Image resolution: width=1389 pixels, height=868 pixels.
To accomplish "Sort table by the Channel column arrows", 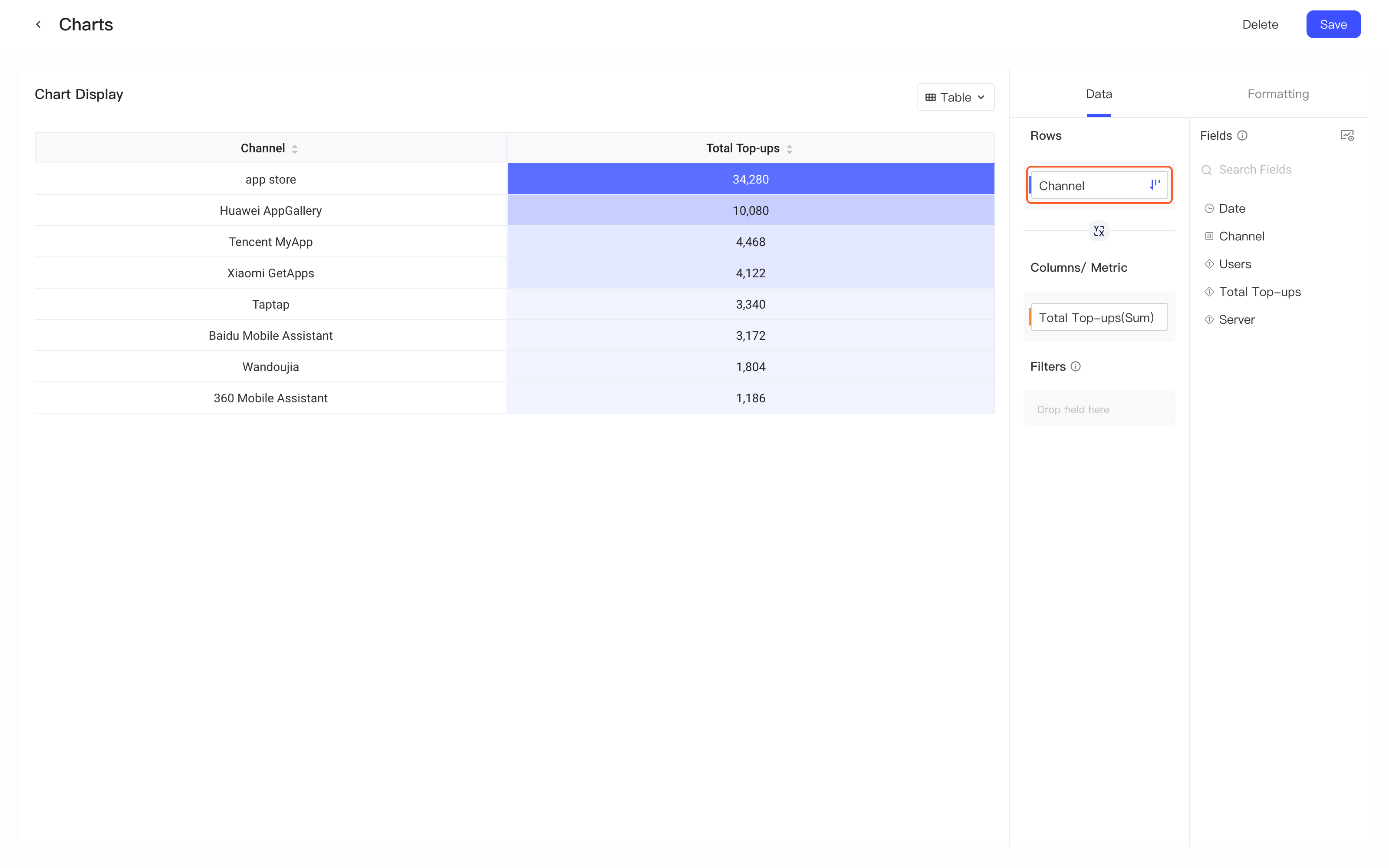I will [x=294, y=149].
